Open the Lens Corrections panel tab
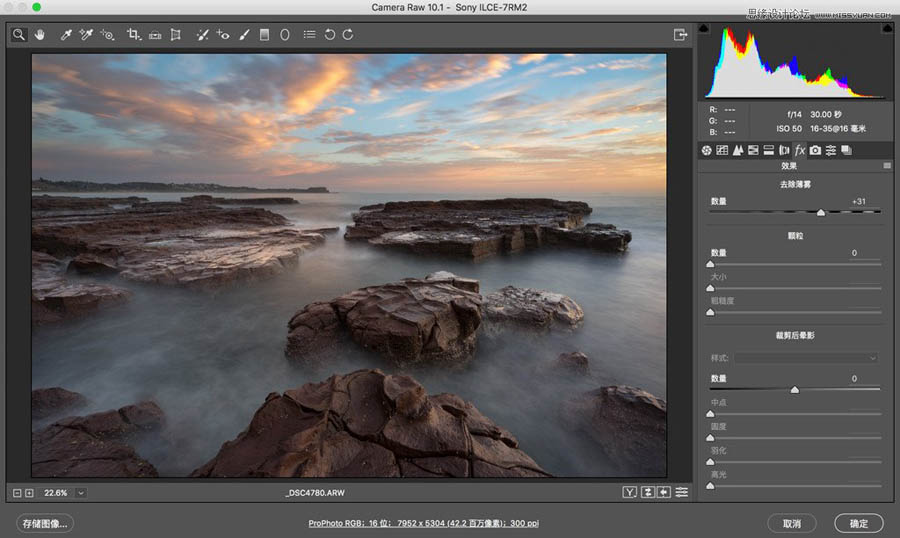Image resolution: width=900 pixels, height=538 pixels. (x=784, y=150)
